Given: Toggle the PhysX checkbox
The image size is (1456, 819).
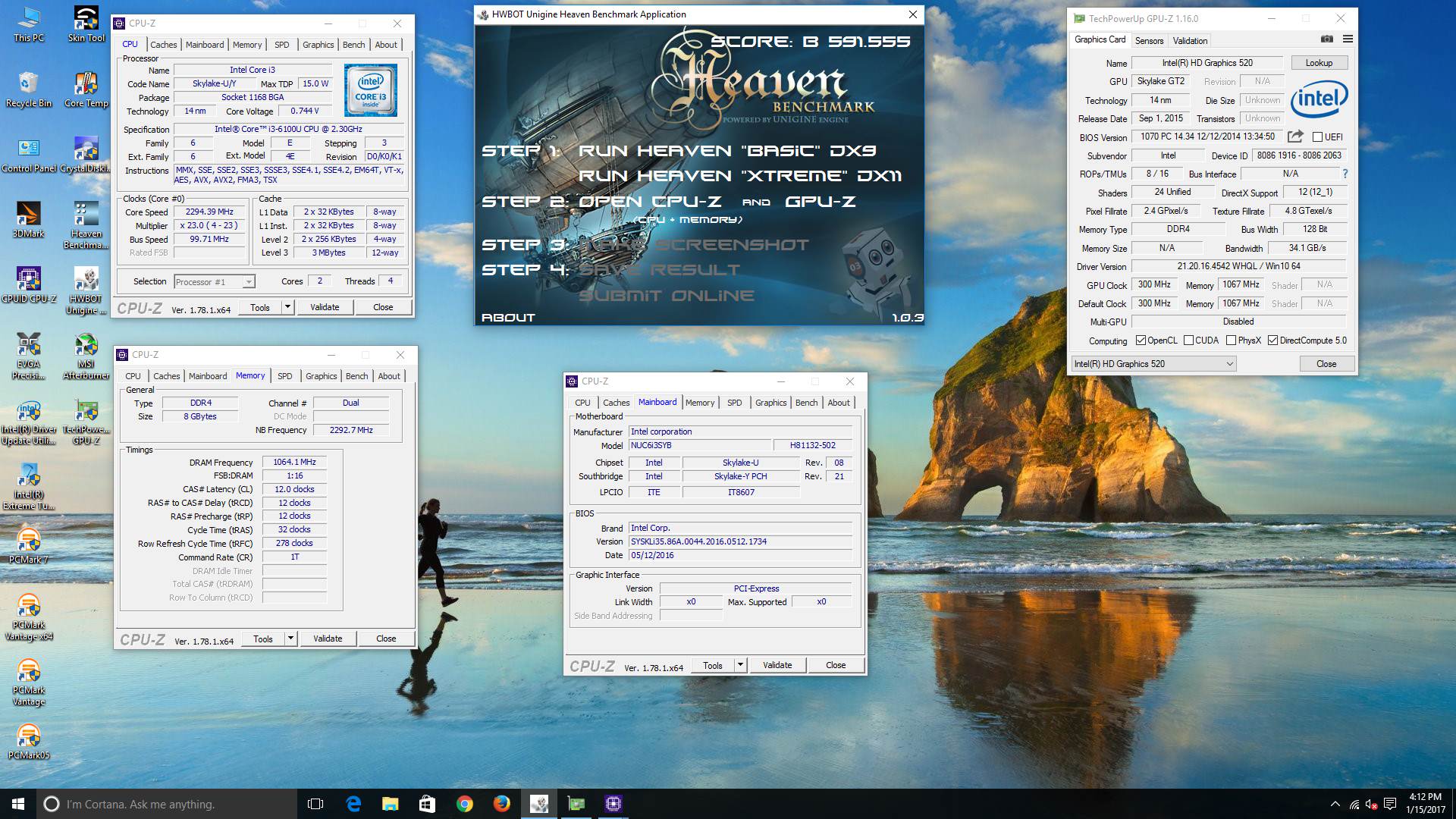Looking at the screenshot, I should [x=1231, y=340].
